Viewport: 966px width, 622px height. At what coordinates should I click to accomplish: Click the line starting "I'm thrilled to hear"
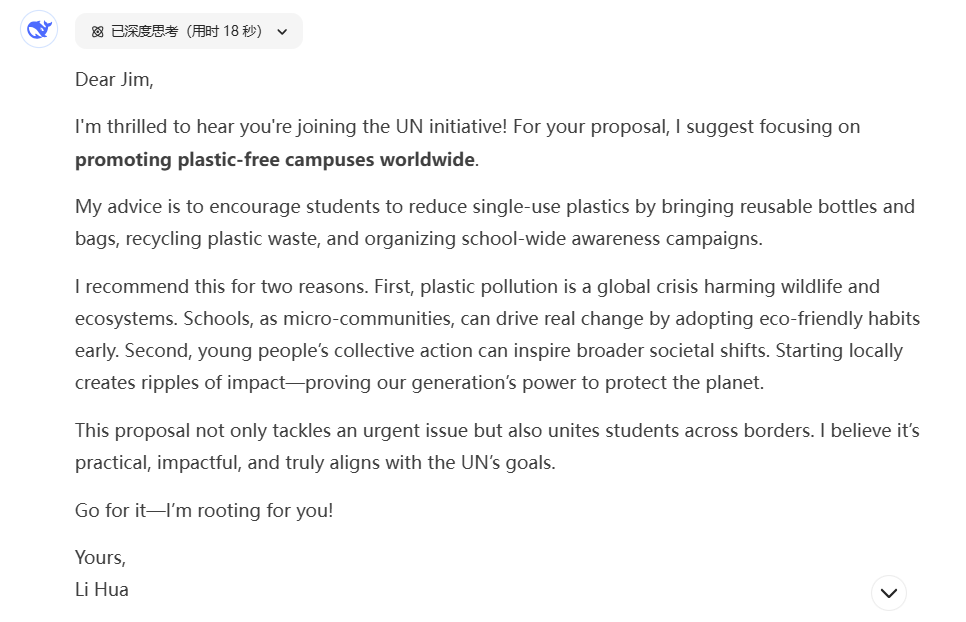(x=467, y=126)
